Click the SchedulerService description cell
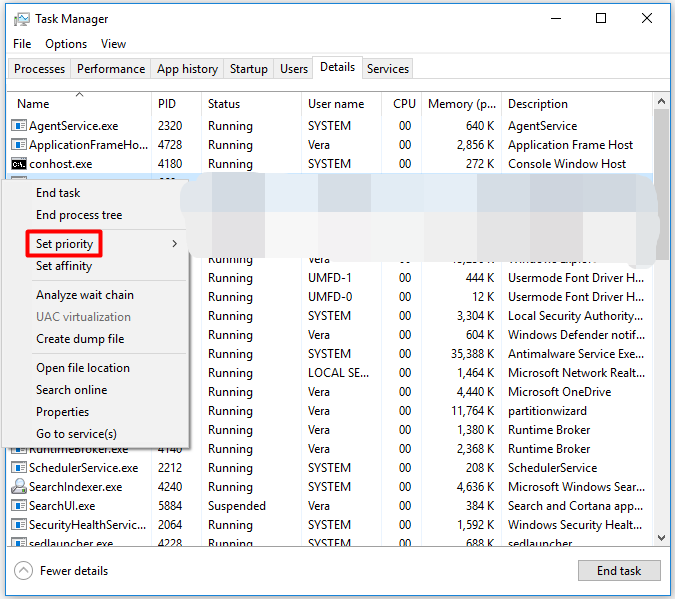 (x=552, y=468)
